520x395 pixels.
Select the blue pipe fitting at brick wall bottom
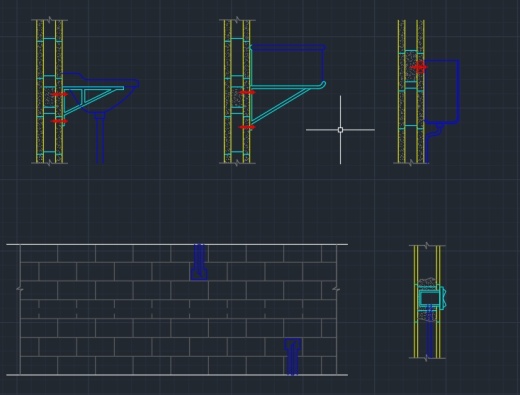293,357
